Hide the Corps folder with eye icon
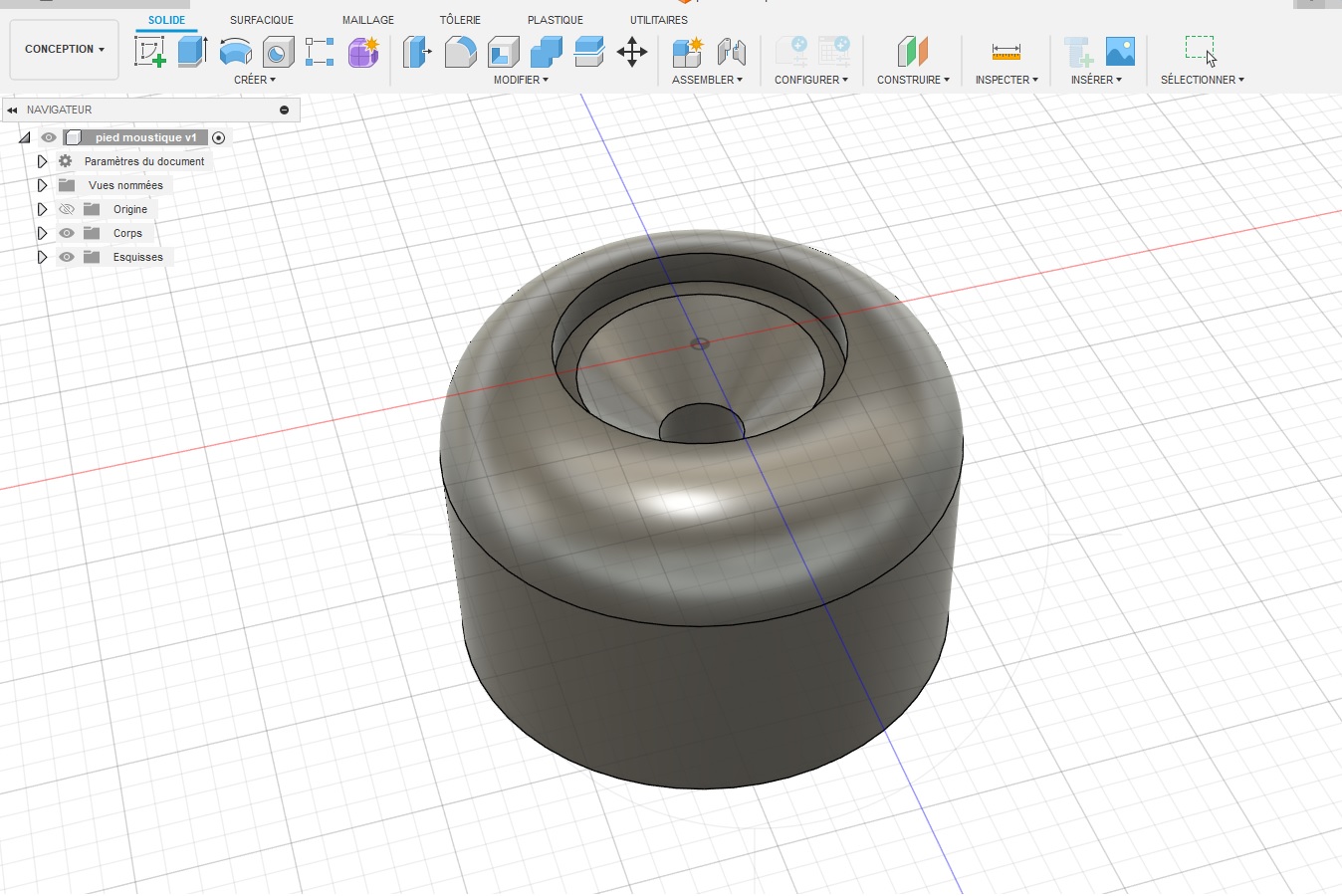This screenshot has width=1342, height=896. pyautogui.click(x=67, y=233)
